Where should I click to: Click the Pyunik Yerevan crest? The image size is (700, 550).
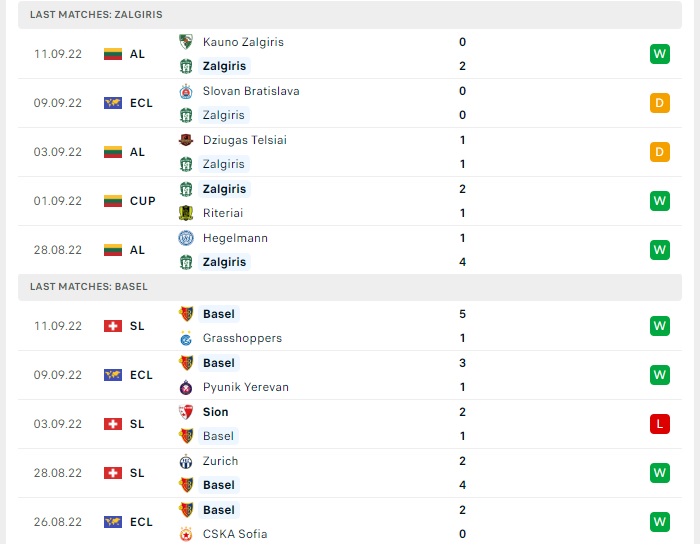coord(186,388)
